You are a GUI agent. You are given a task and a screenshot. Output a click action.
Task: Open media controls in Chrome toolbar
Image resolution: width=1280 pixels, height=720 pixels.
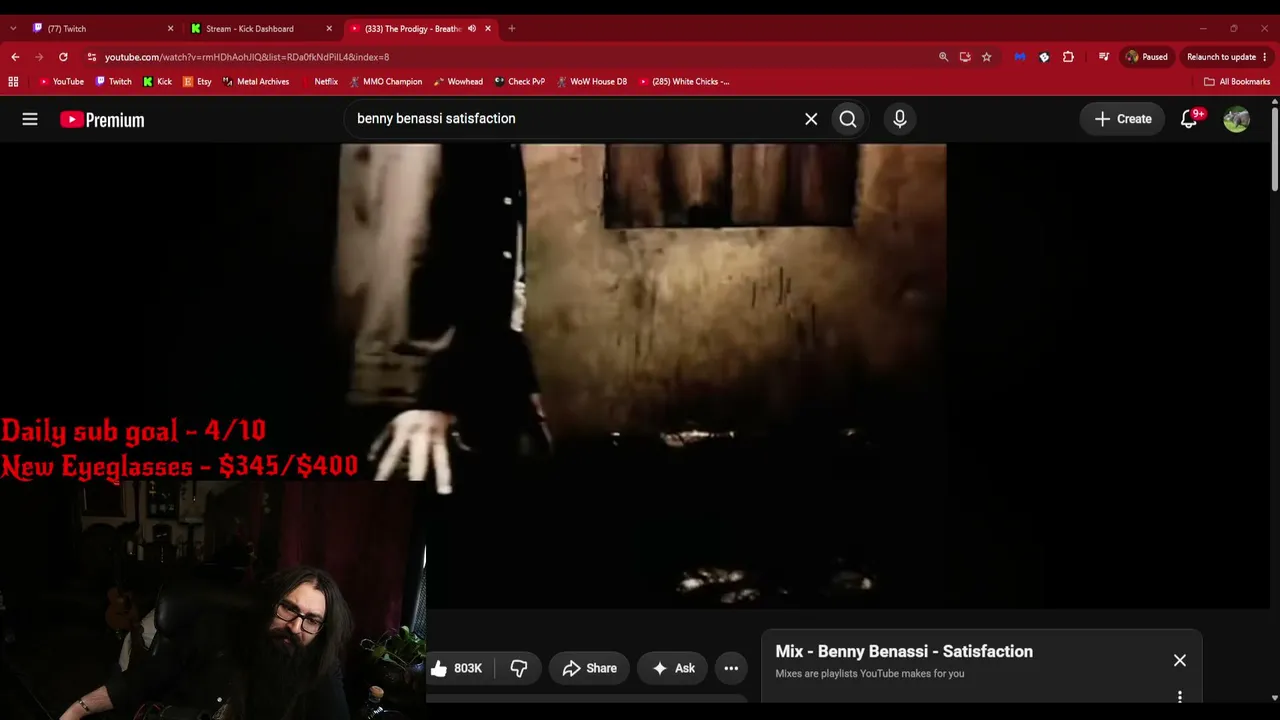(x=1103, y=57)
